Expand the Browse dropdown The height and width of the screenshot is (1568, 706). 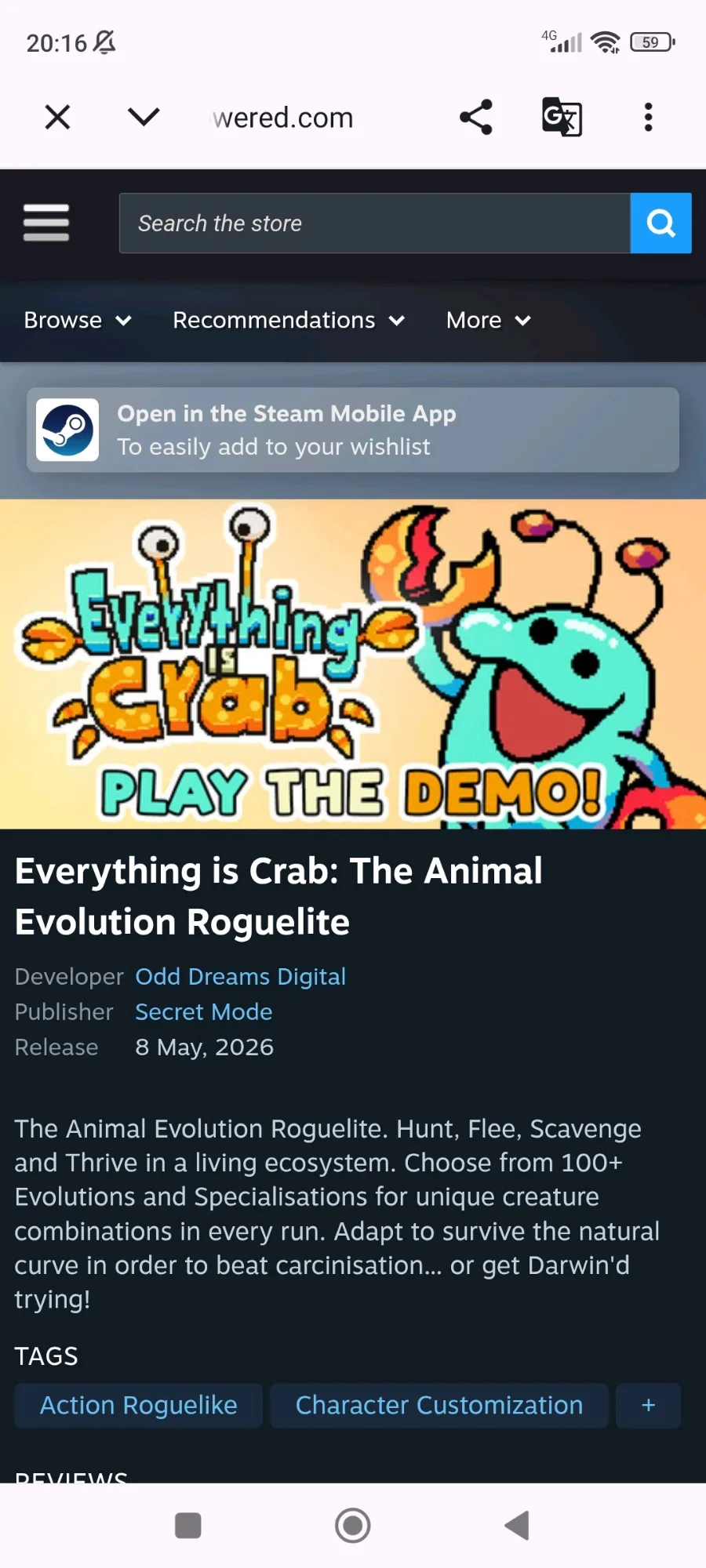pos(78,320)
